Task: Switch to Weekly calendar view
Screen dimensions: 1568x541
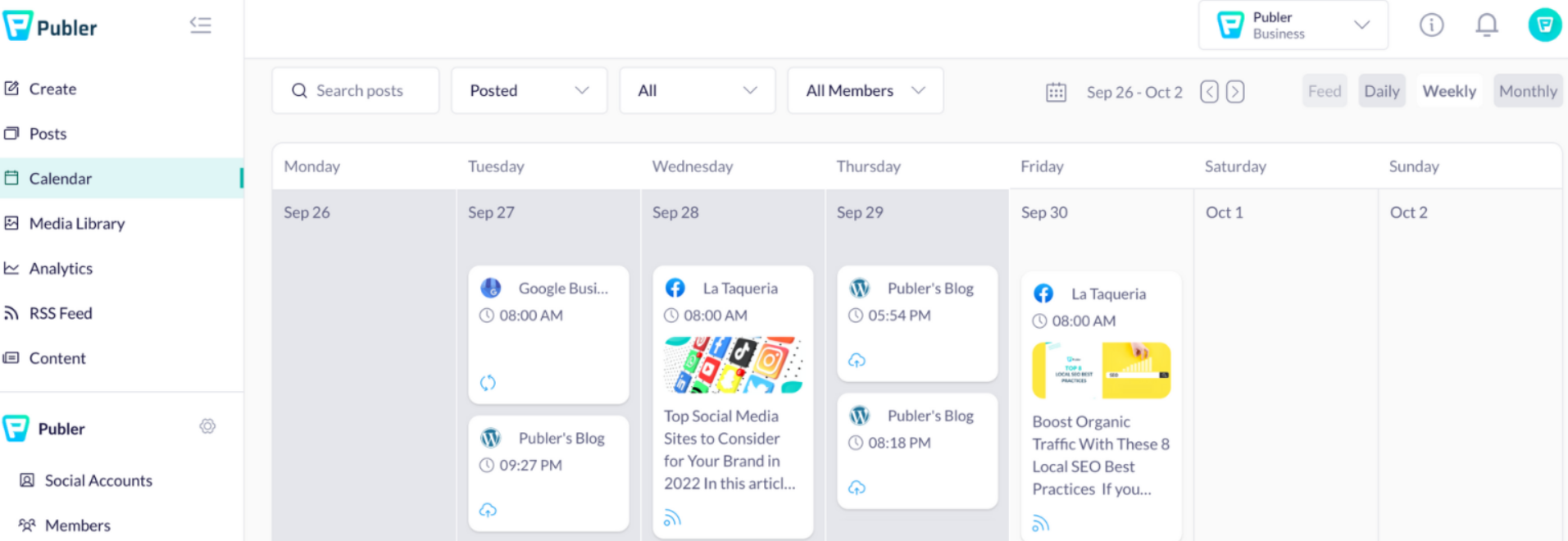Action: point(1448,91)
